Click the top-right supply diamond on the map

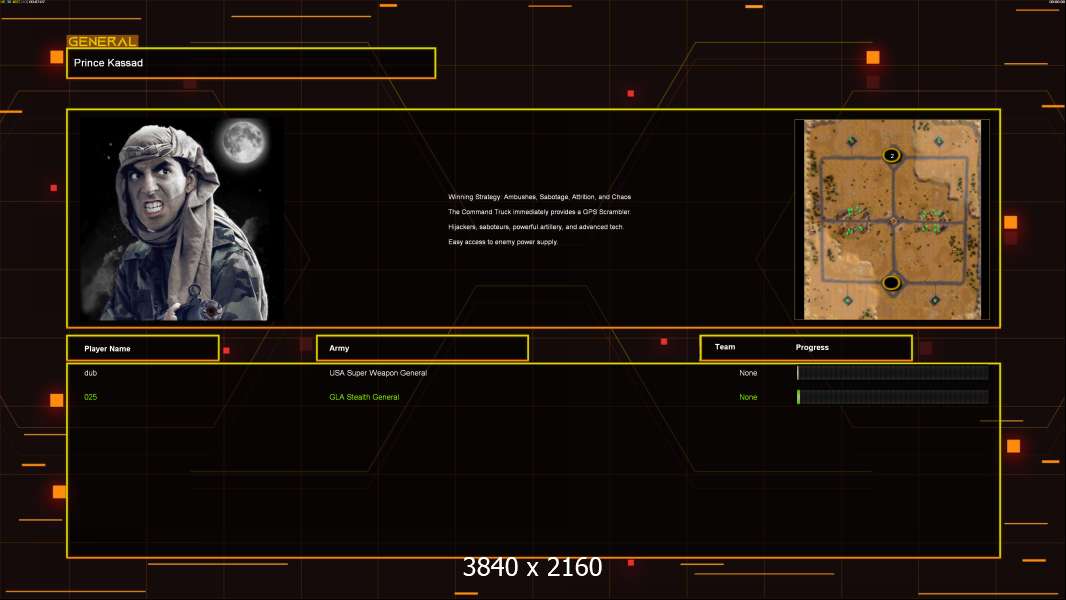[938, 141]
